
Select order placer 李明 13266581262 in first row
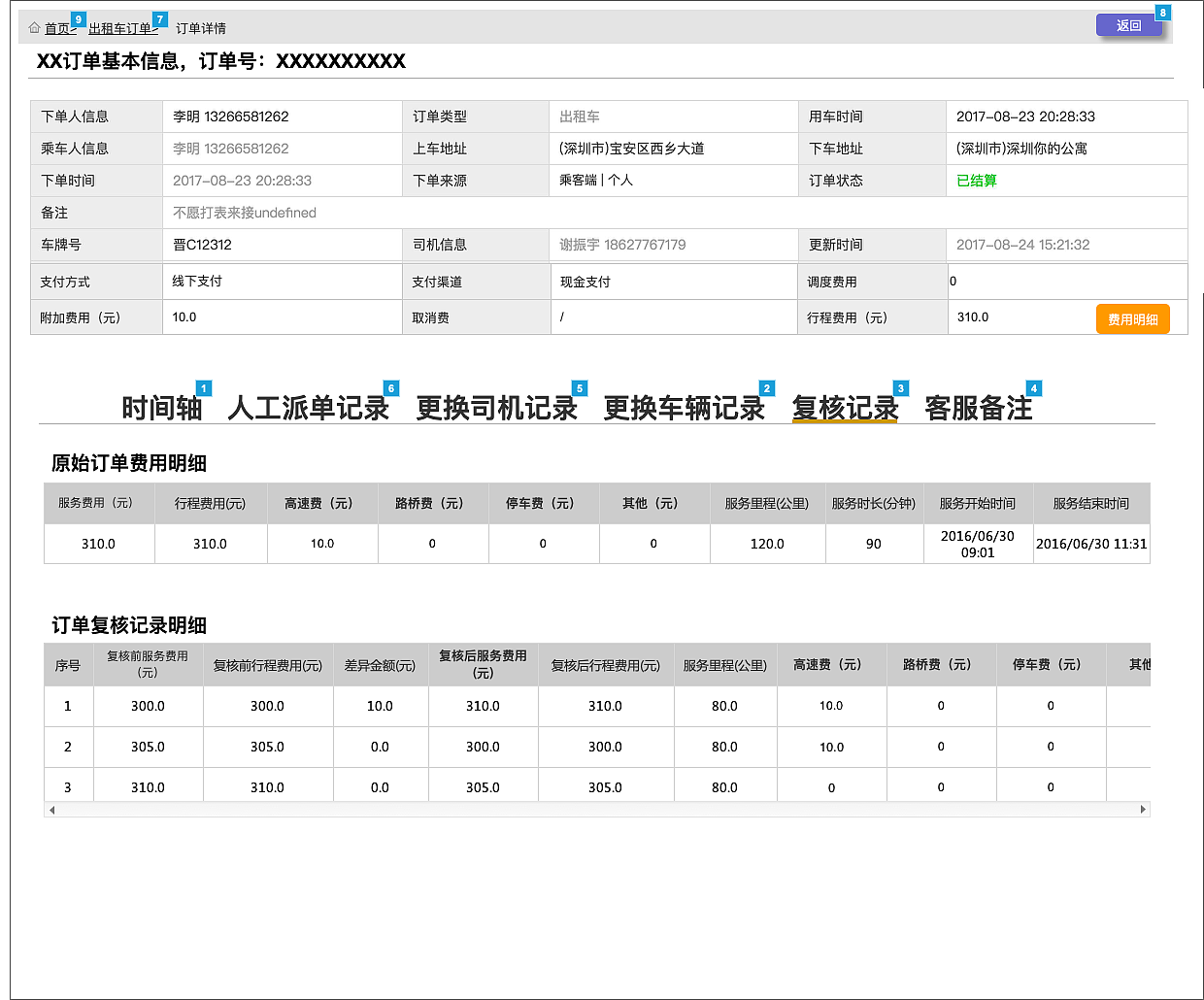click(231, 117)
